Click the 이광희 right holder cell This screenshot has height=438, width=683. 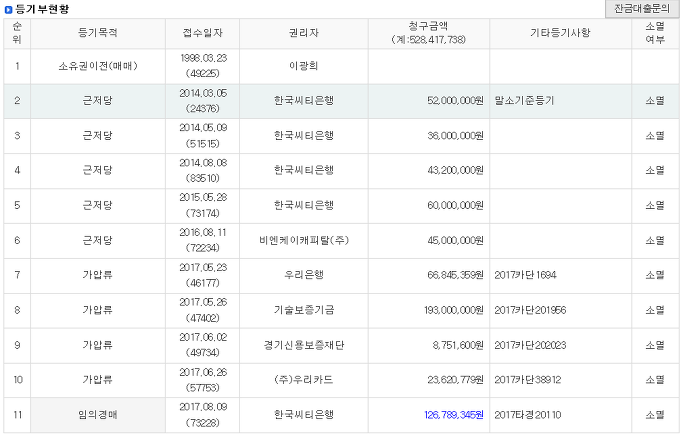click(304, 66)
